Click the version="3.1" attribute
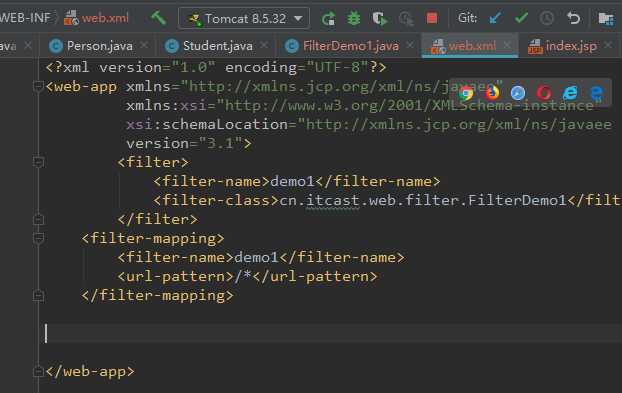Image resolution: width=622 pixels, height=393 pixels. [184, 143]
